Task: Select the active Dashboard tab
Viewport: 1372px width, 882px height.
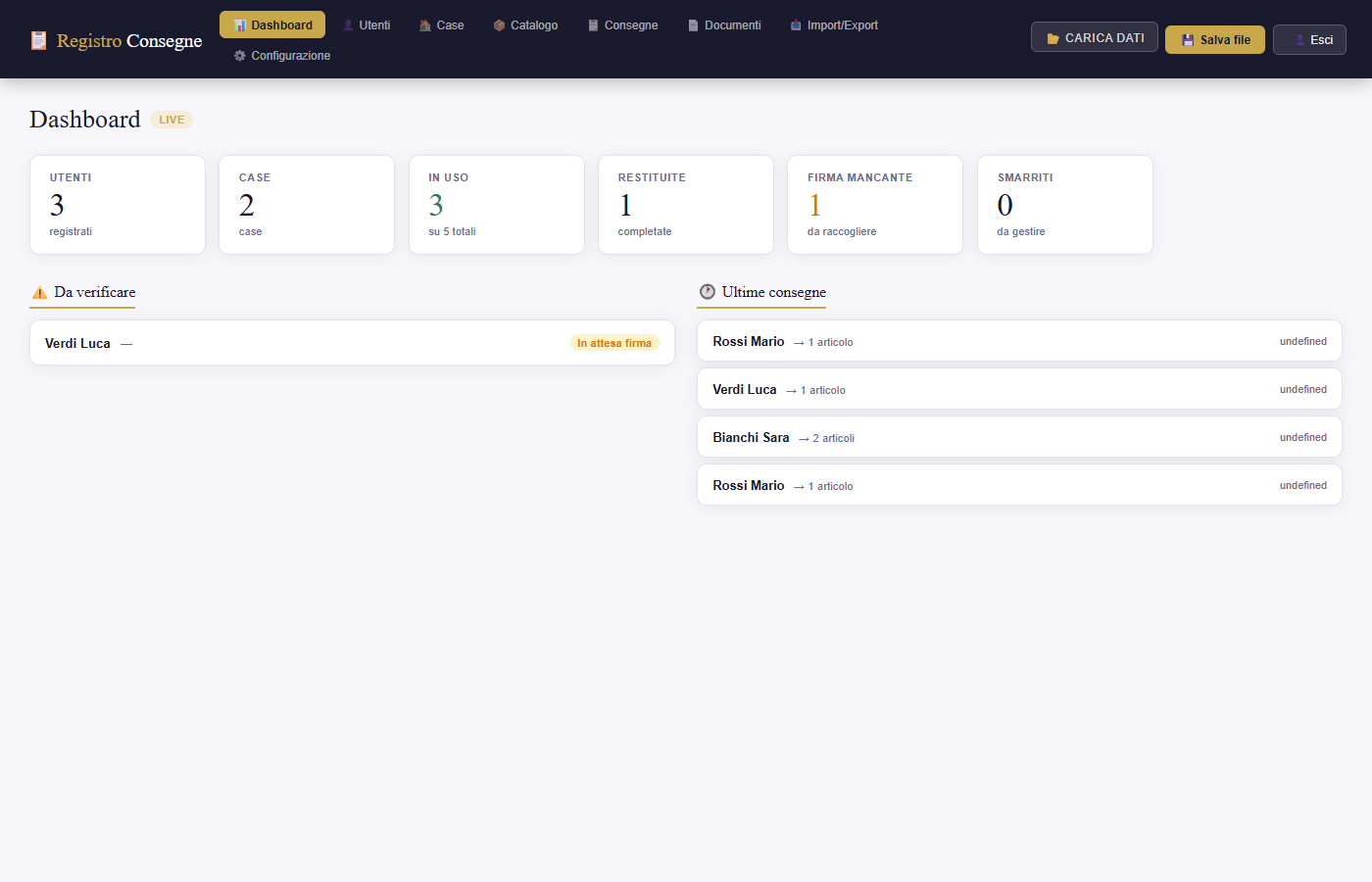Action: tap(272, 25)
